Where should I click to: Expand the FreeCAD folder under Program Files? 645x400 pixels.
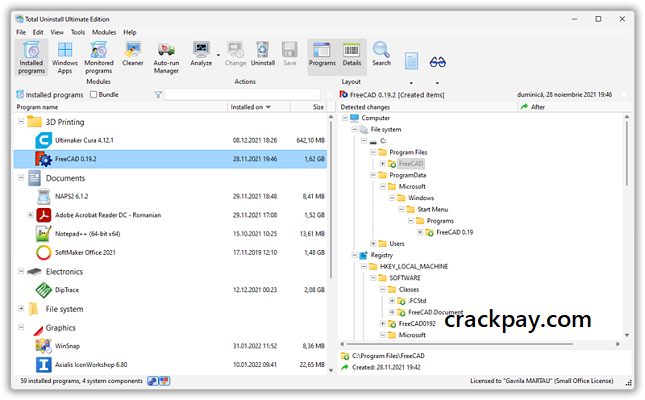coord(382,163)
